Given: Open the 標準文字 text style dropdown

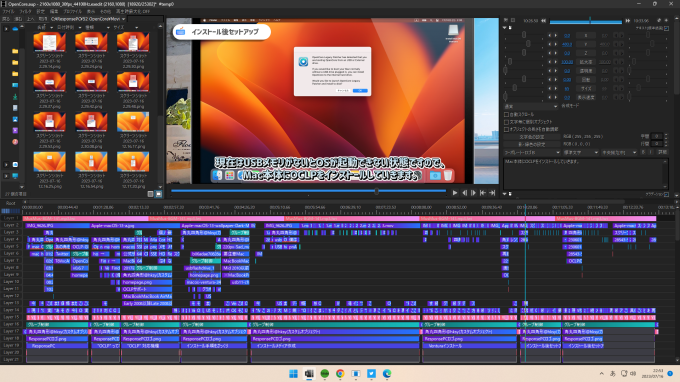Looking at the screenshot, I should coord(580,153).
